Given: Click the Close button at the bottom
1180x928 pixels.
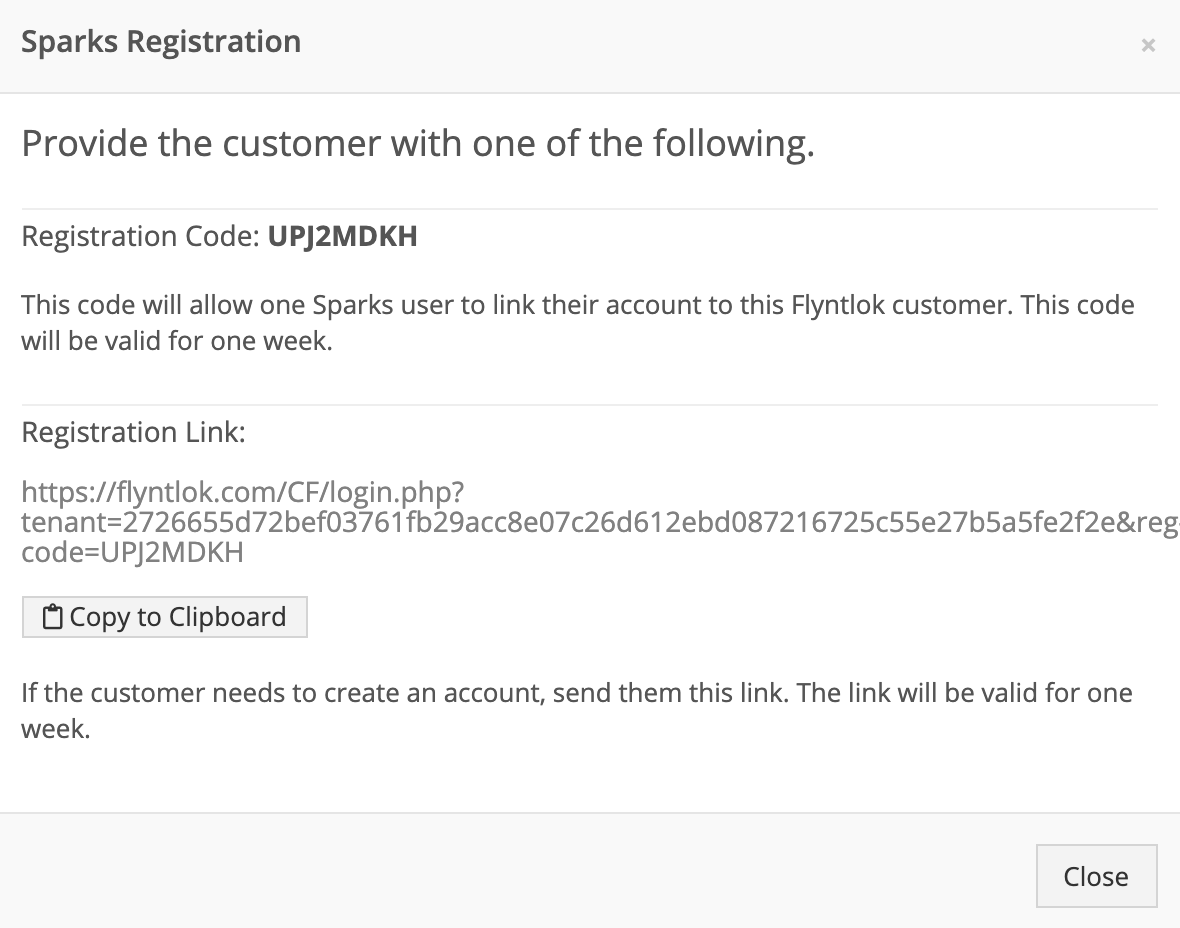Looking at the screenshot, I should (x=1096, y=876).
